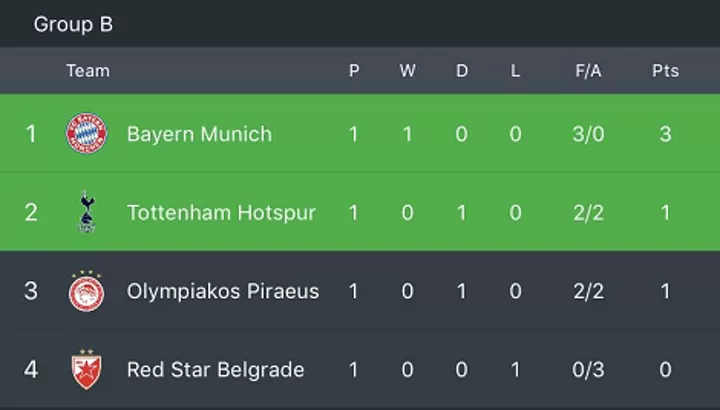Image resolution: width=720 pixels, height=410 pixels.
Task: Click the W wins column header
Action: tap(407, 71)
